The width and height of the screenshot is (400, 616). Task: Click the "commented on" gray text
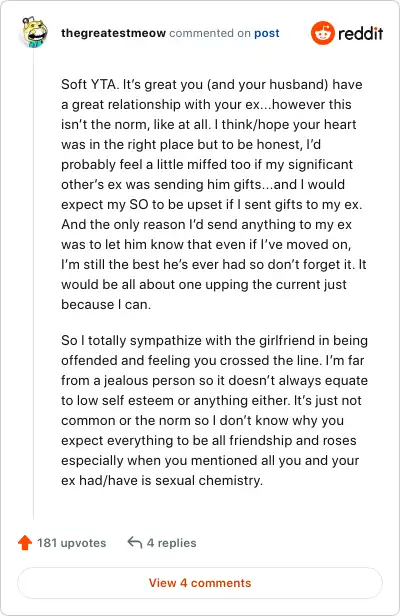click(209, 33)
